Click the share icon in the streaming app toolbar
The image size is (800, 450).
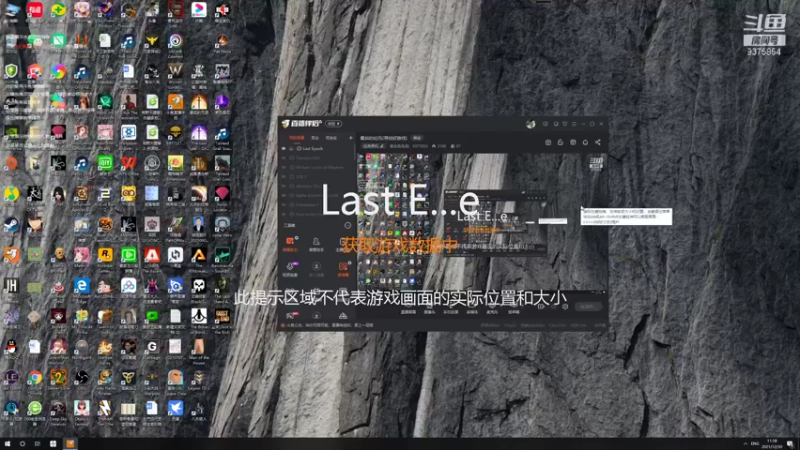tap(598, 142)
